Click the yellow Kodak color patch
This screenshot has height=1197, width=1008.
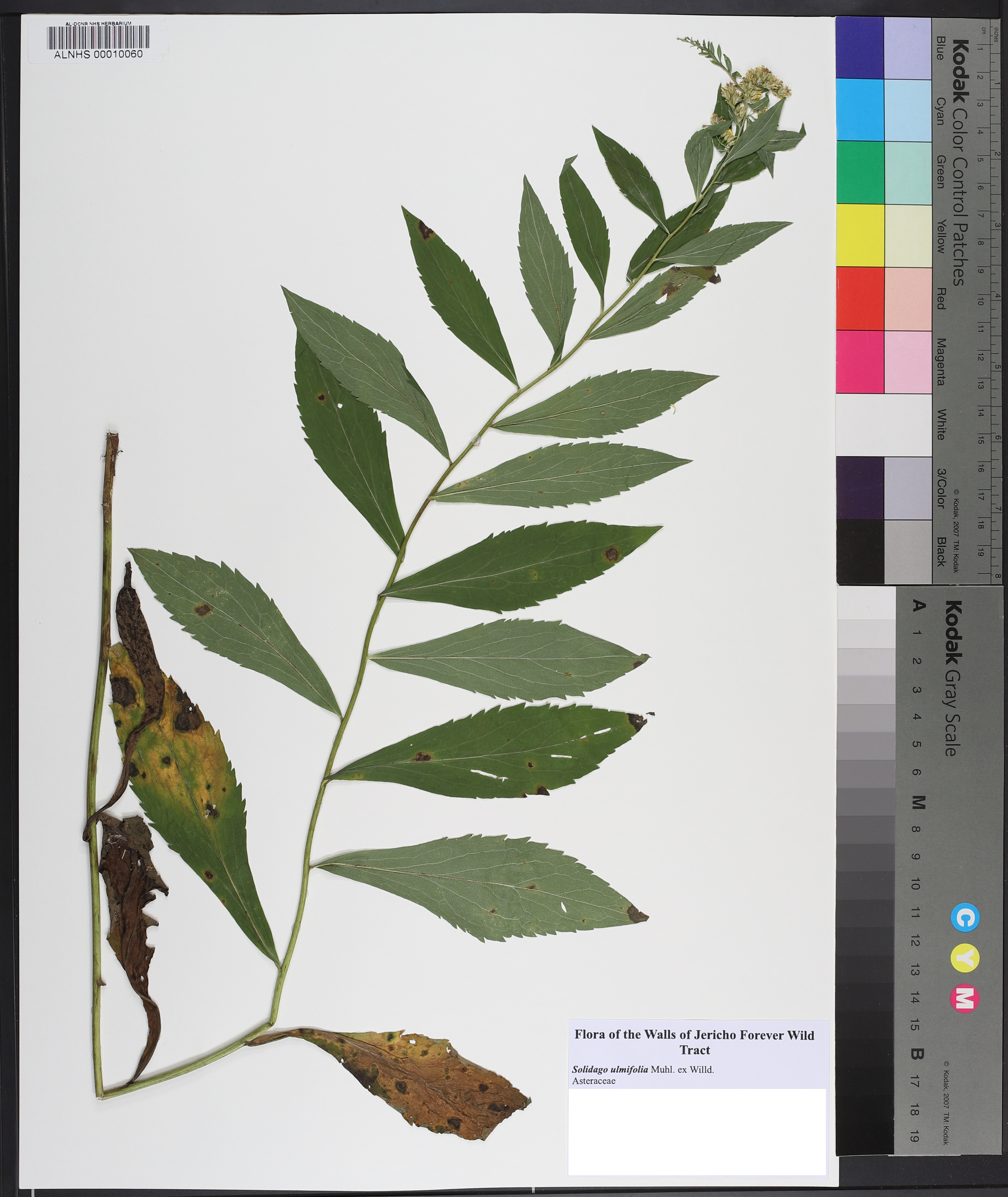click(860, 235)
